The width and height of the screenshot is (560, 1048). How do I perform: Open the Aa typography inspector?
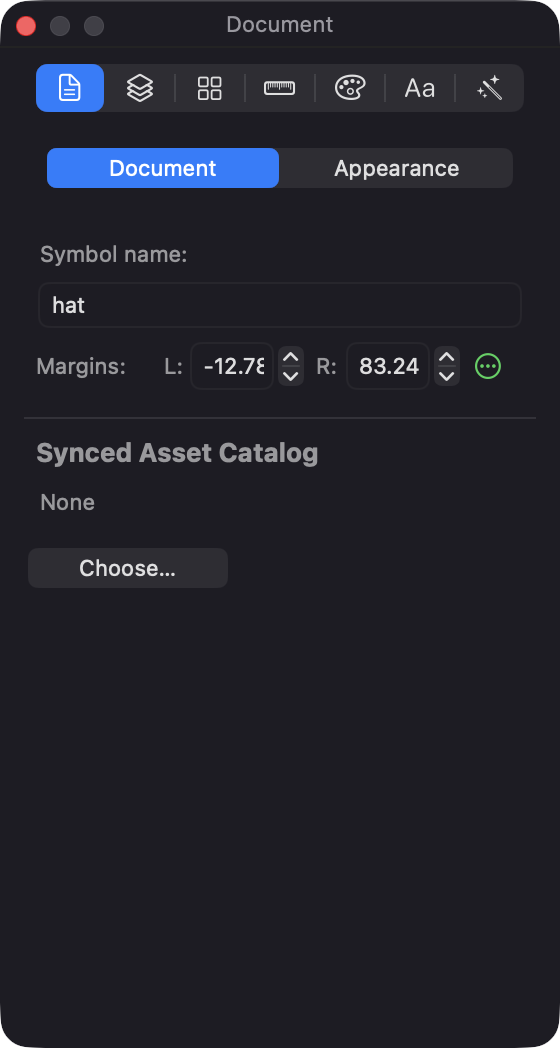[x=420, y=88]
